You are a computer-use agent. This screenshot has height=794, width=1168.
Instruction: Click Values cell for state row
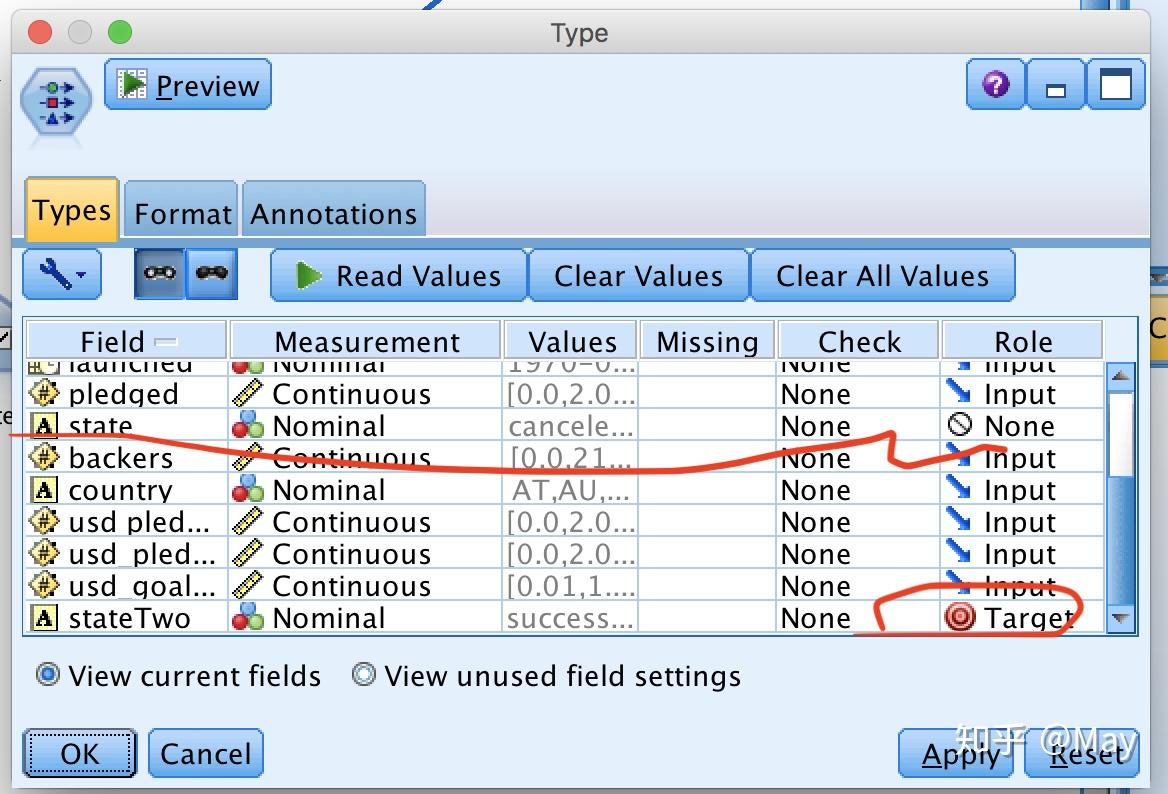pos(571,425)
